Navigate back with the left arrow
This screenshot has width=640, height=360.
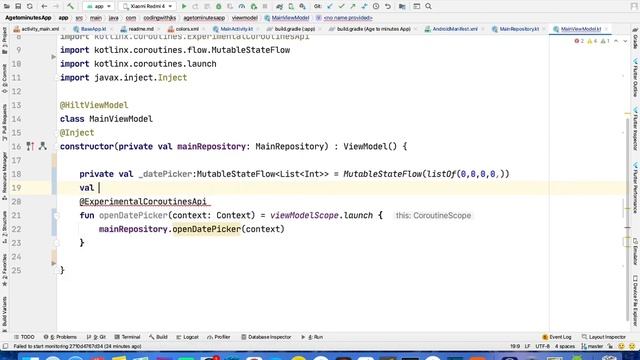44,7
